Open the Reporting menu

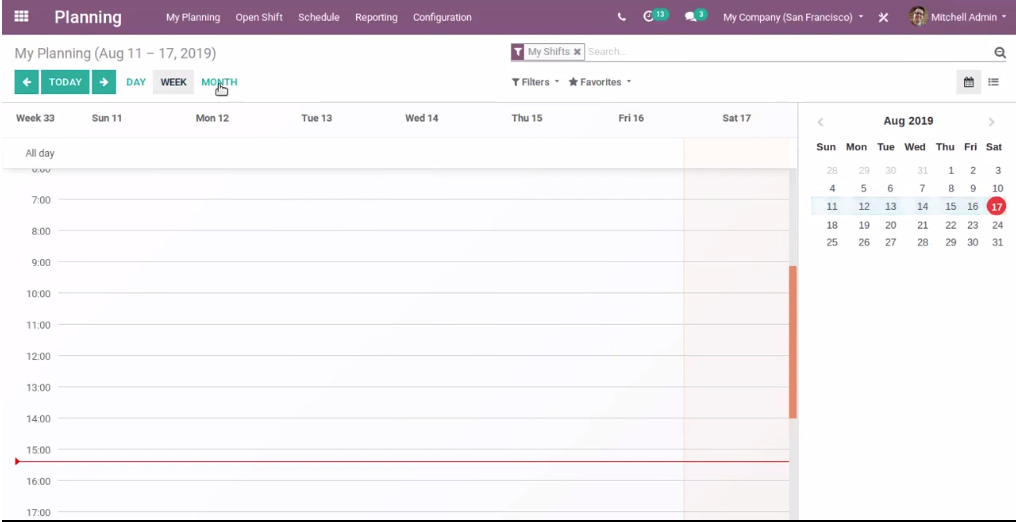pyautogui.click(x=376, y=17)
